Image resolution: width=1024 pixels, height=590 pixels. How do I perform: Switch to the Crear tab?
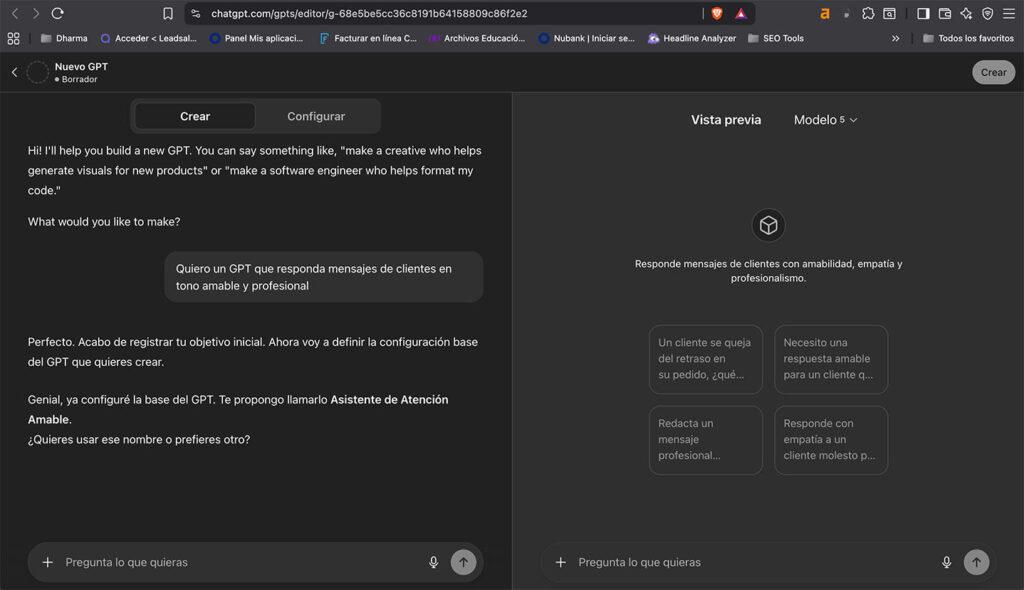pos(195,116)
